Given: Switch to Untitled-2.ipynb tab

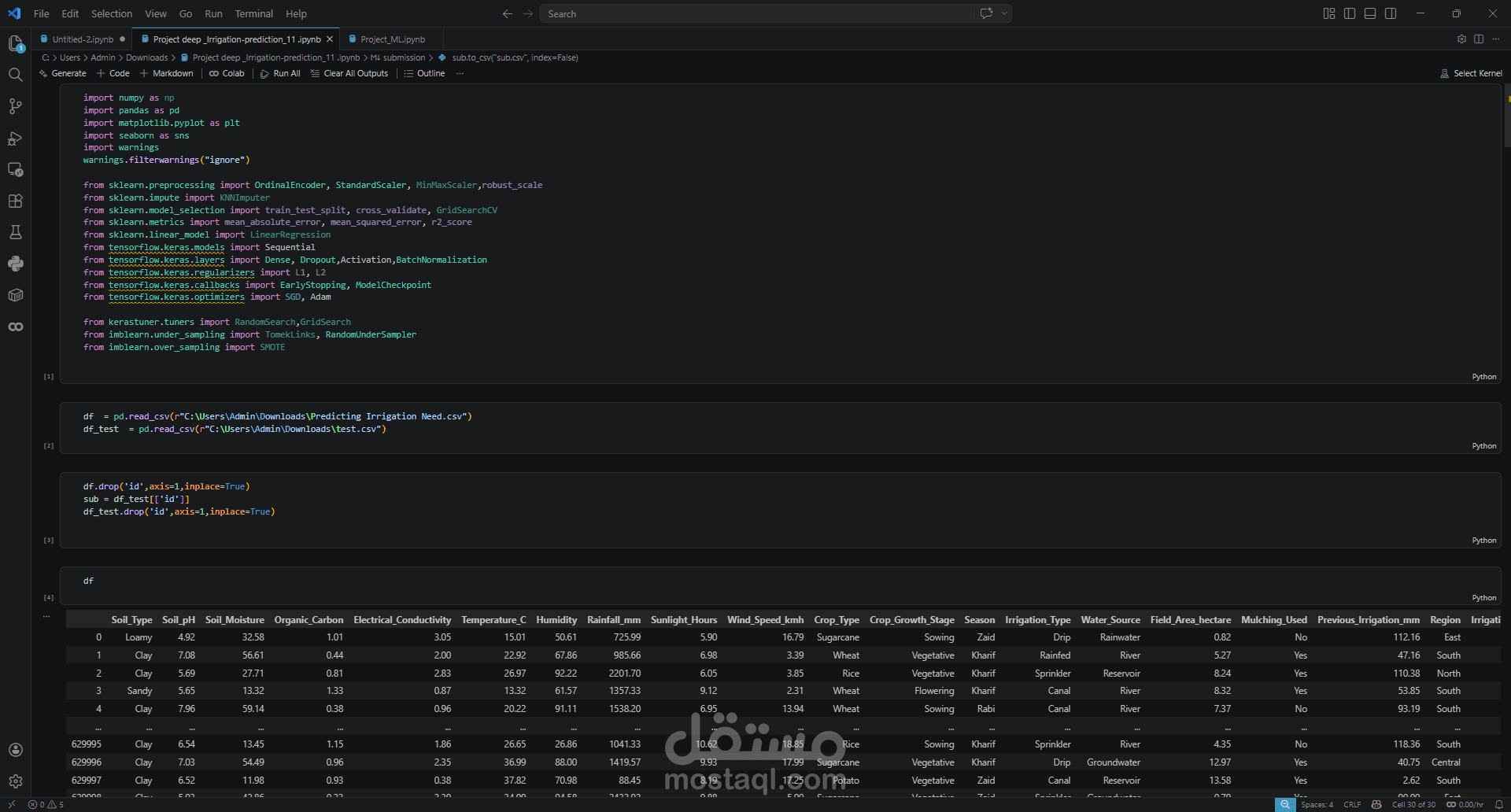Looking at the screenshot, I should tap(83, 39).
